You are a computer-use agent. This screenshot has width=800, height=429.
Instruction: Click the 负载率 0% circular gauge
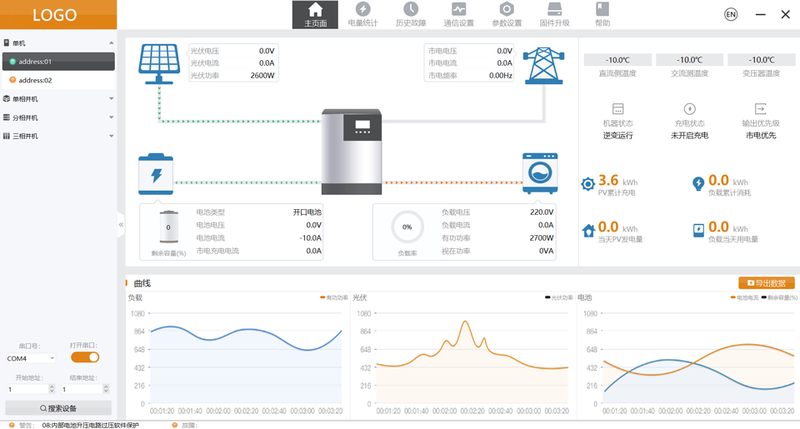coord(407,227)
